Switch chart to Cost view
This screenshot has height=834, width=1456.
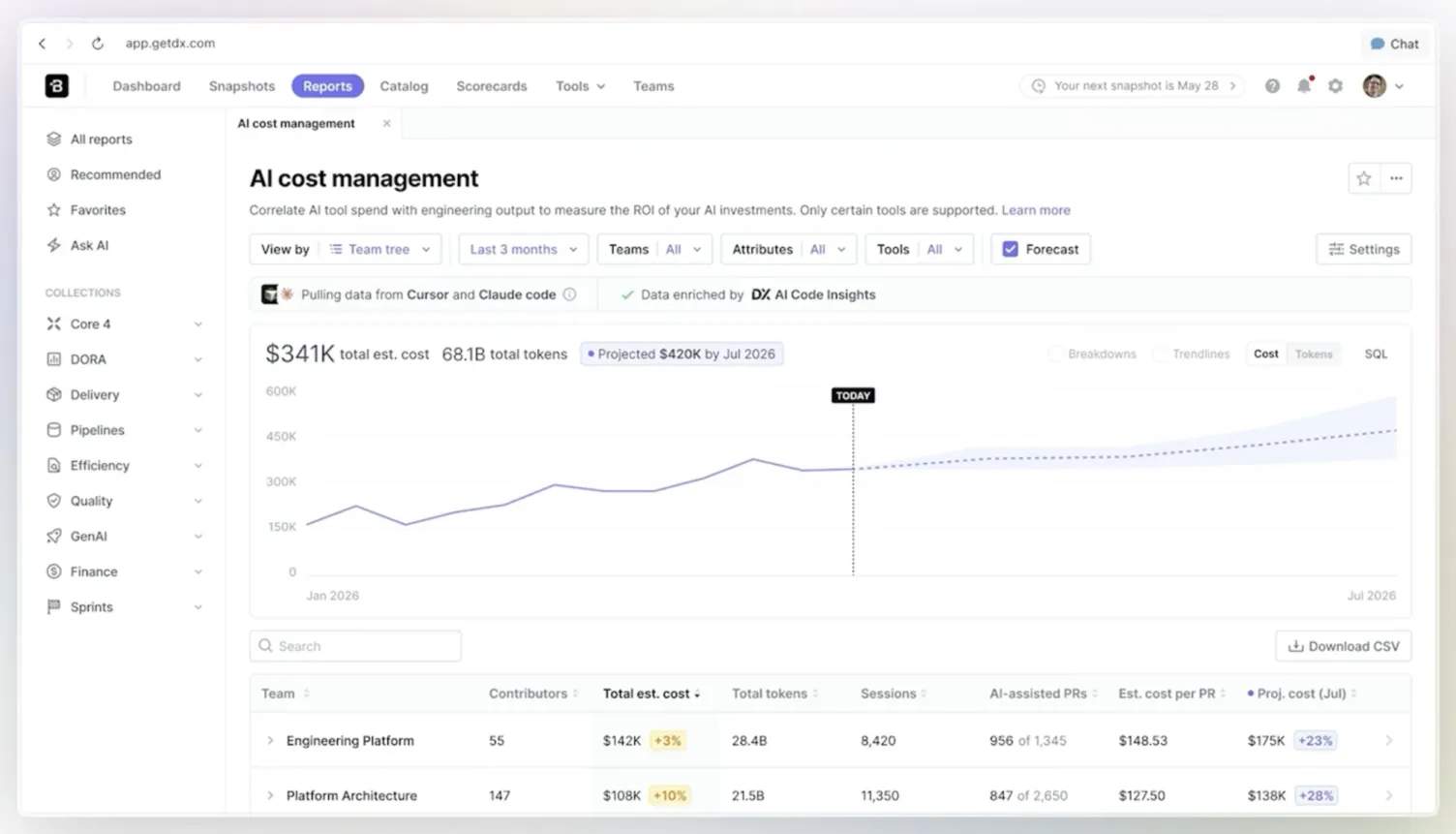click(x=1265, y=354)
